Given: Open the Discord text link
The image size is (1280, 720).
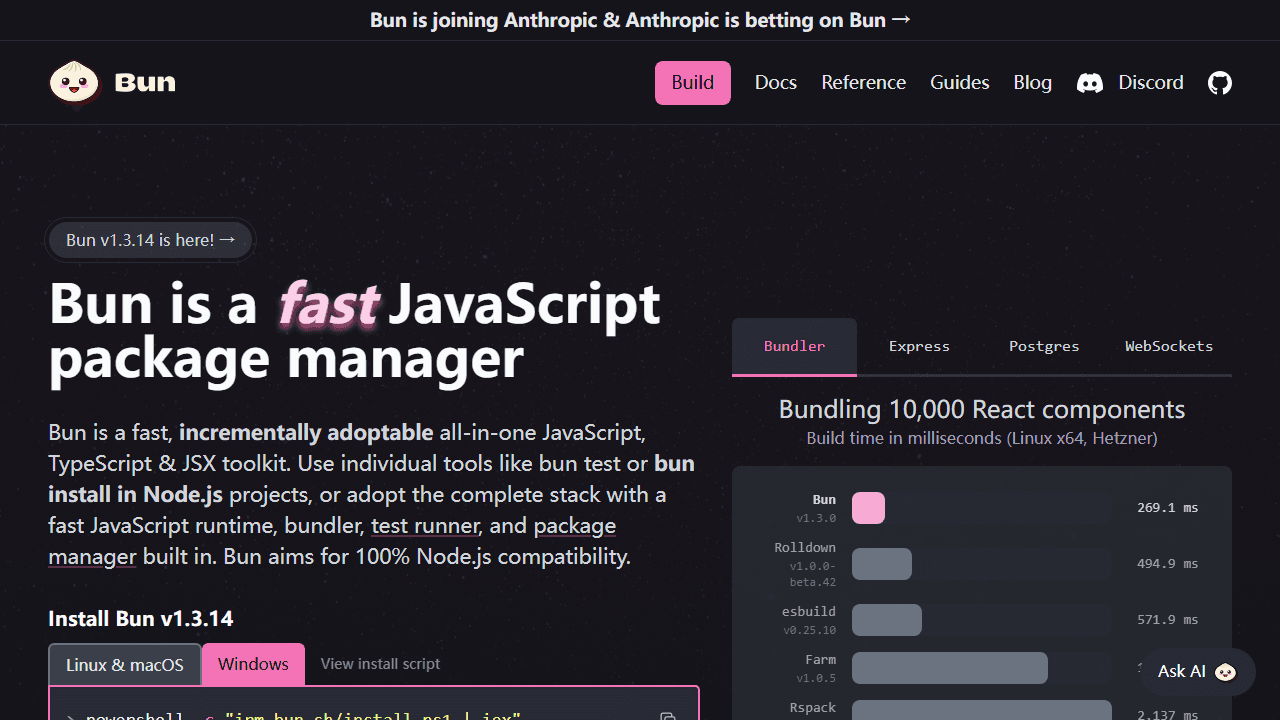Looking at the screenshot, I should pos(1151,83).
